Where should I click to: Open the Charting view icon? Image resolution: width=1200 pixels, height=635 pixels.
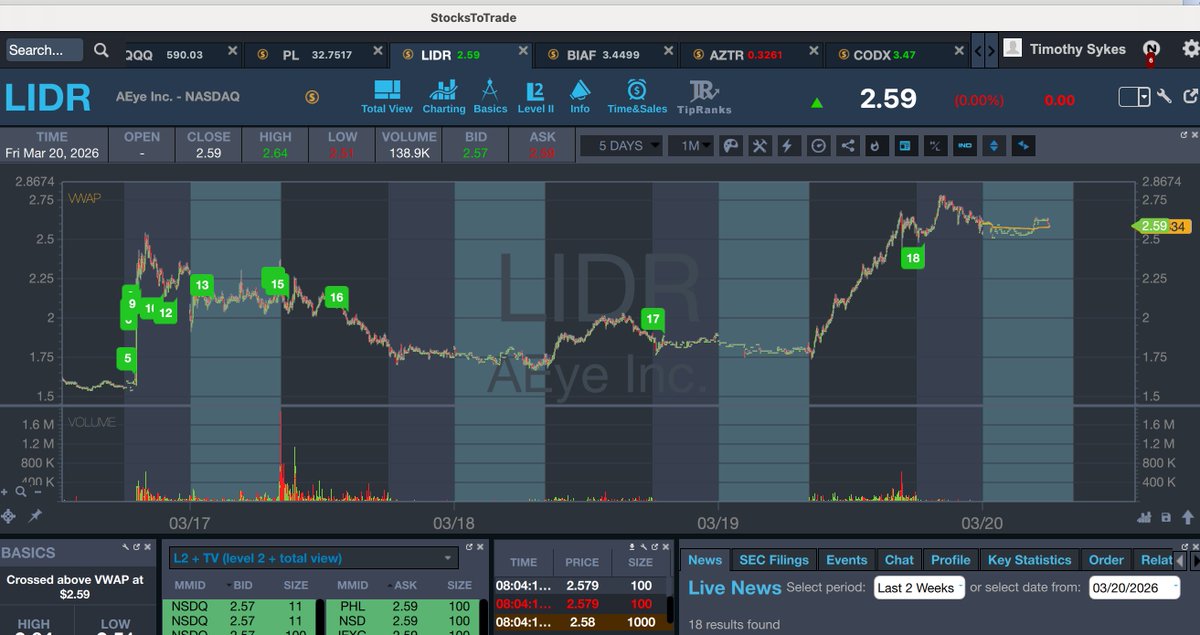click(443, 96)
